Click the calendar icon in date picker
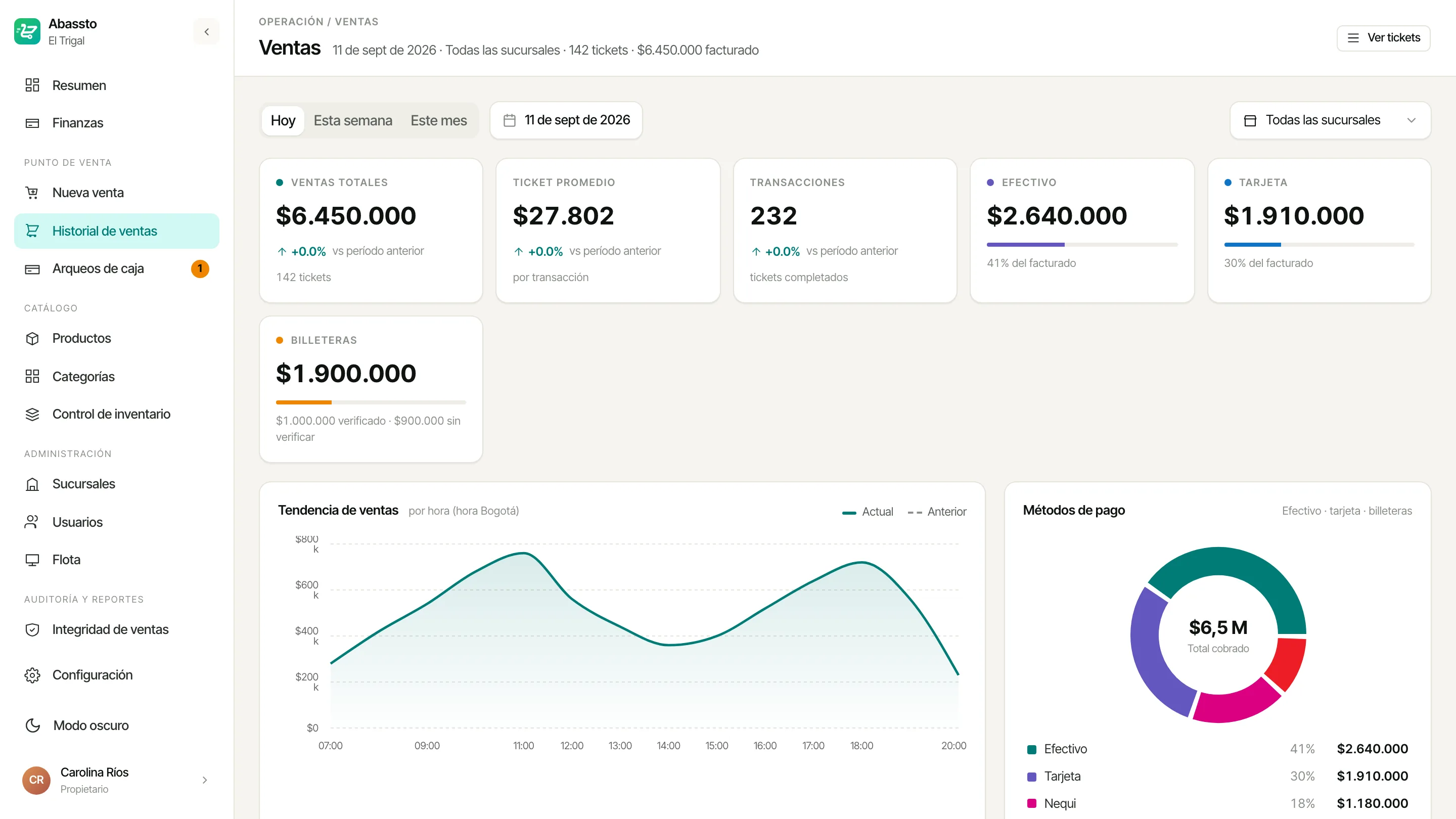Viewport: 1456px width, 819px height. click(509, 120)
